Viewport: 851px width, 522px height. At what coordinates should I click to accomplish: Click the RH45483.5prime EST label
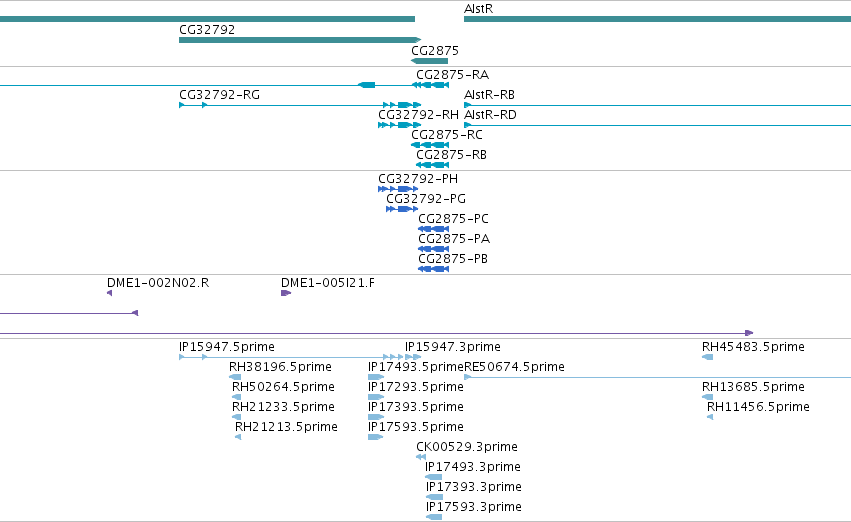point(753,347)
